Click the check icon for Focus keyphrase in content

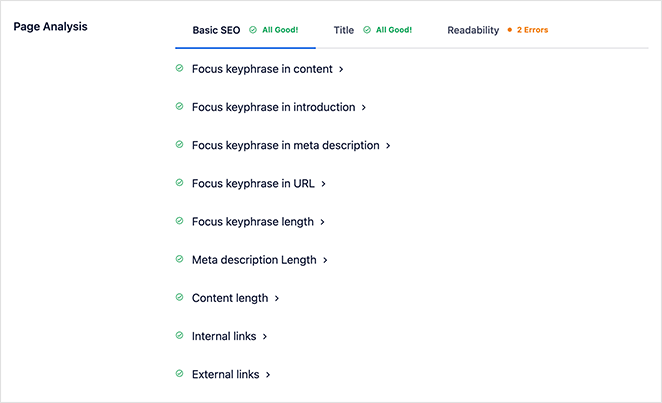tap(179, 68)
